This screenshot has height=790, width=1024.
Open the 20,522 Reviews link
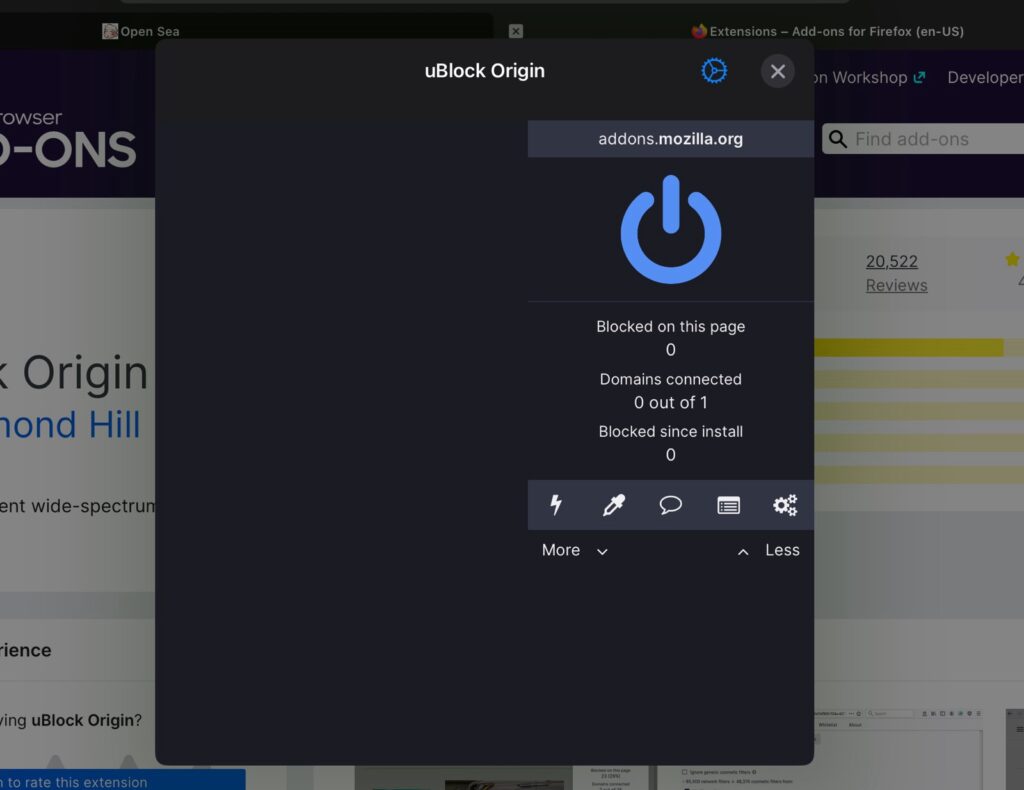click(x=896, y=273)
